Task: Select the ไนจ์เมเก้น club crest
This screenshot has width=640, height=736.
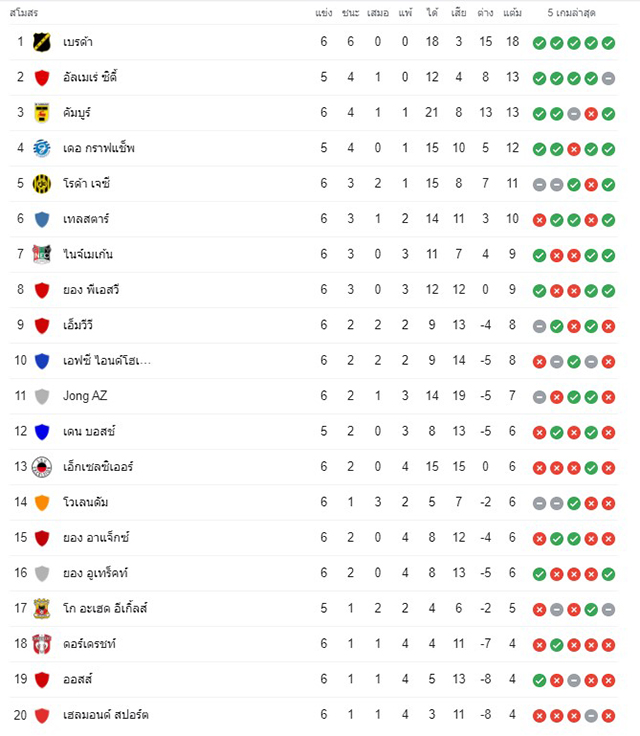Action: 42,254
